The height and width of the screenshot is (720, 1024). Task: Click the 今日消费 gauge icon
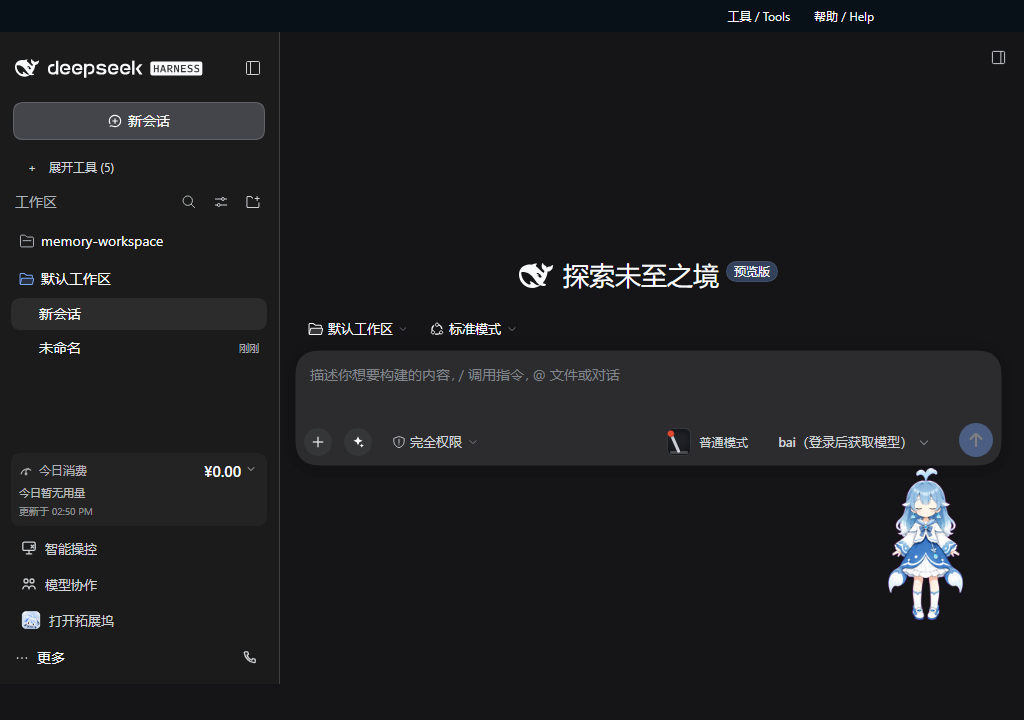[25, 471]
